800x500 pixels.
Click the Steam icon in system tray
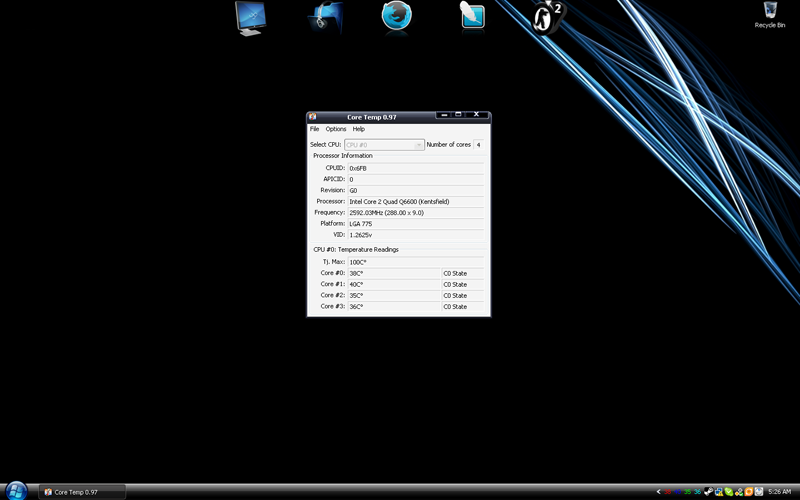click(709, 492)
